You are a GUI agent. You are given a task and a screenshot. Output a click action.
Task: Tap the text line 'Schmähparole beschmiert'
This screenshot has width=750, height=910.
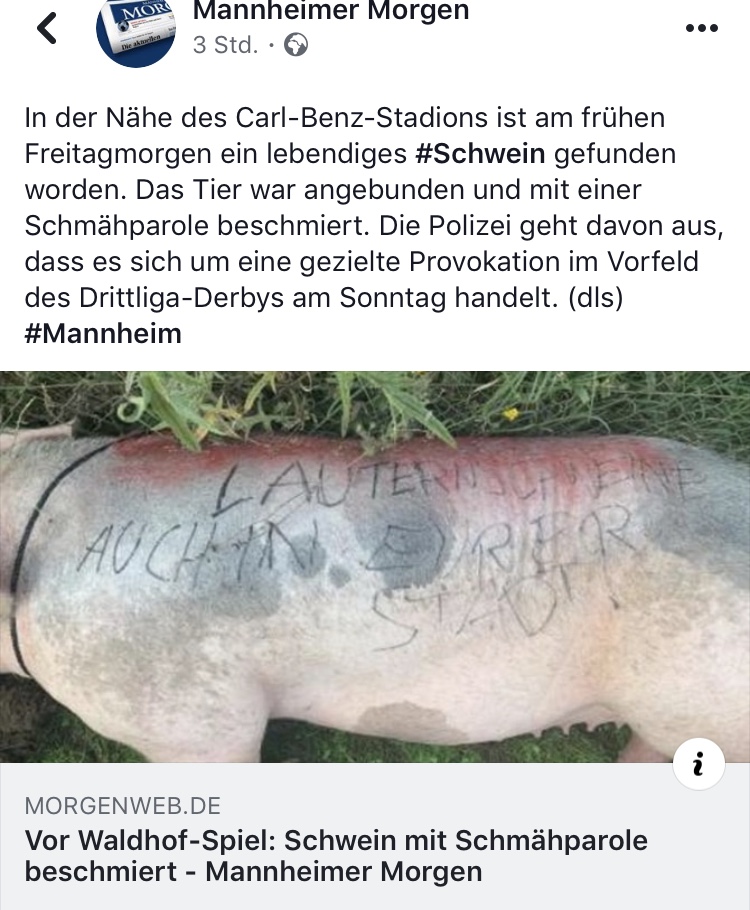tap(197, 226)
